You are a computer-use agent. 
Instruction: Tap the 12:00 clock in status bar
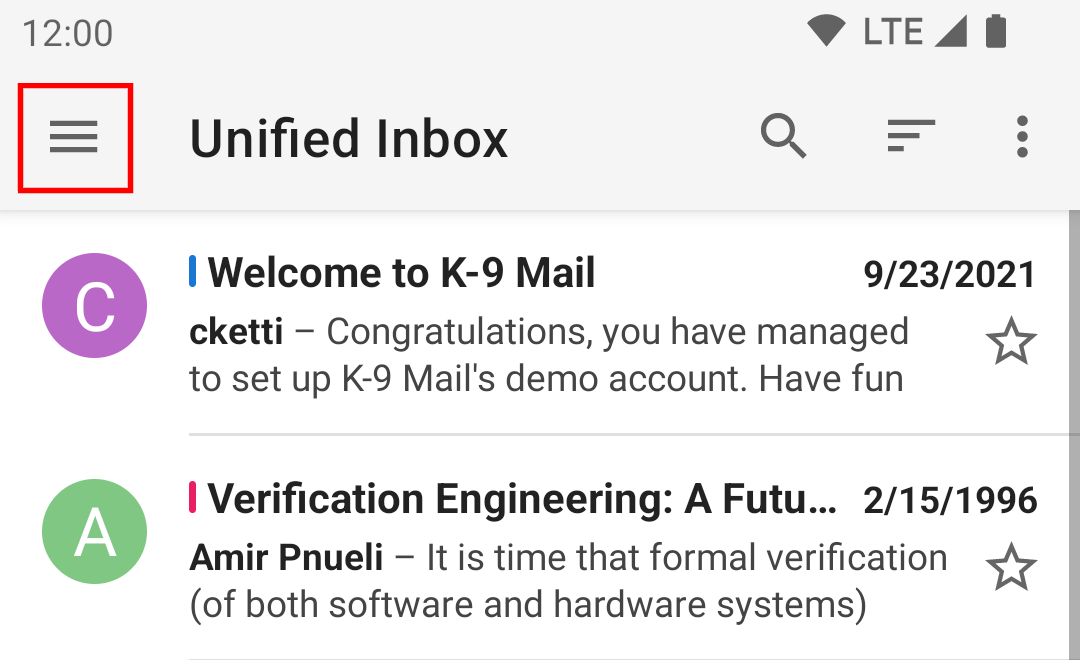(68, 33)
